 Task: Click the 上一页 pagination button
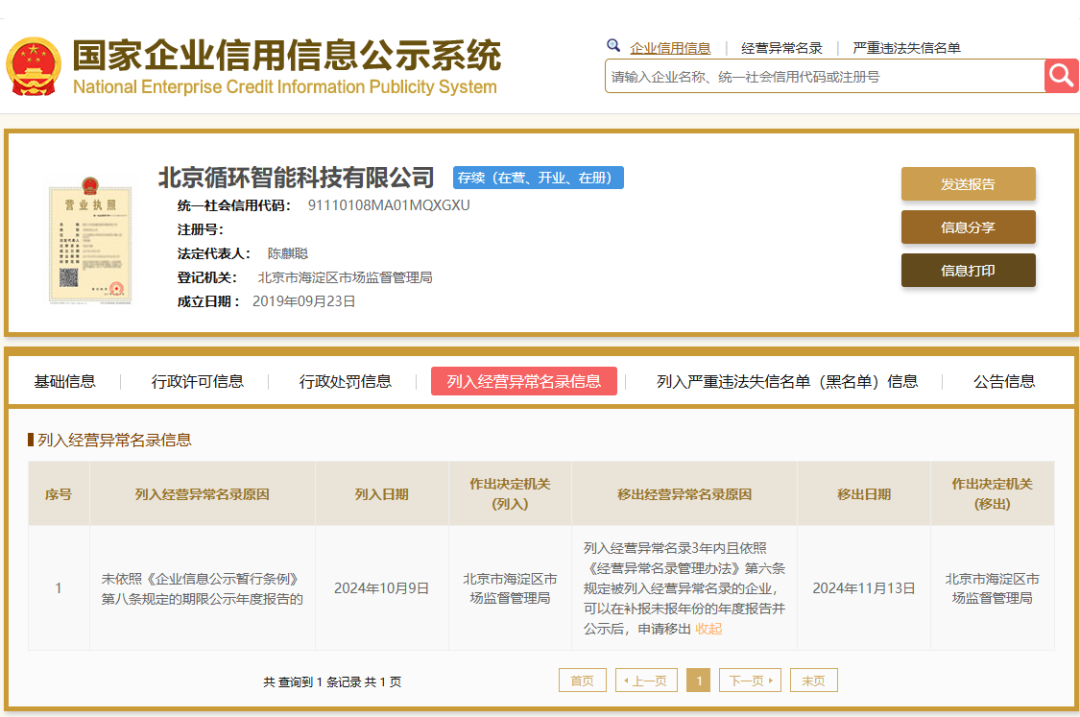point(646,680)
